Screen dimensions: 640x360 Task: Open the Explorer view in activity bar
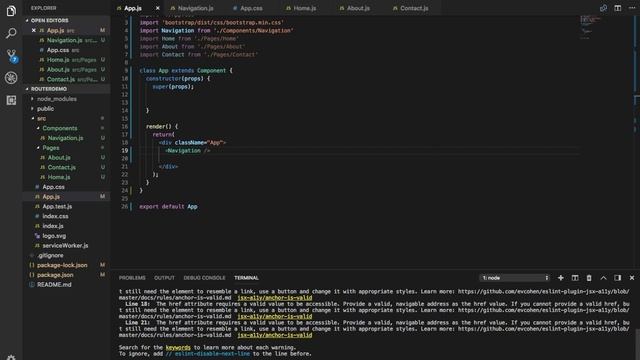click(11, 11)
